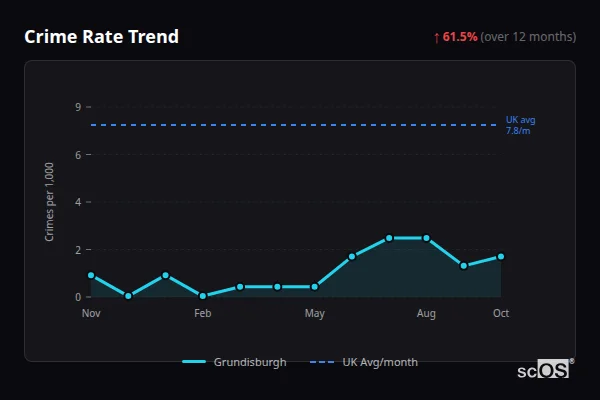Viewport: 600px width, 400px height.
Task: Click the 'May' x-axis label
Action: pyautogui.click(x=315, y=313)
